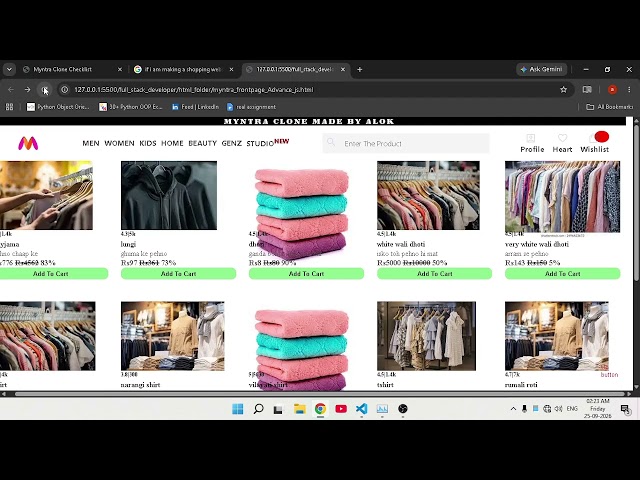Click the purple button label near rumali roti

tap(609, 375)
